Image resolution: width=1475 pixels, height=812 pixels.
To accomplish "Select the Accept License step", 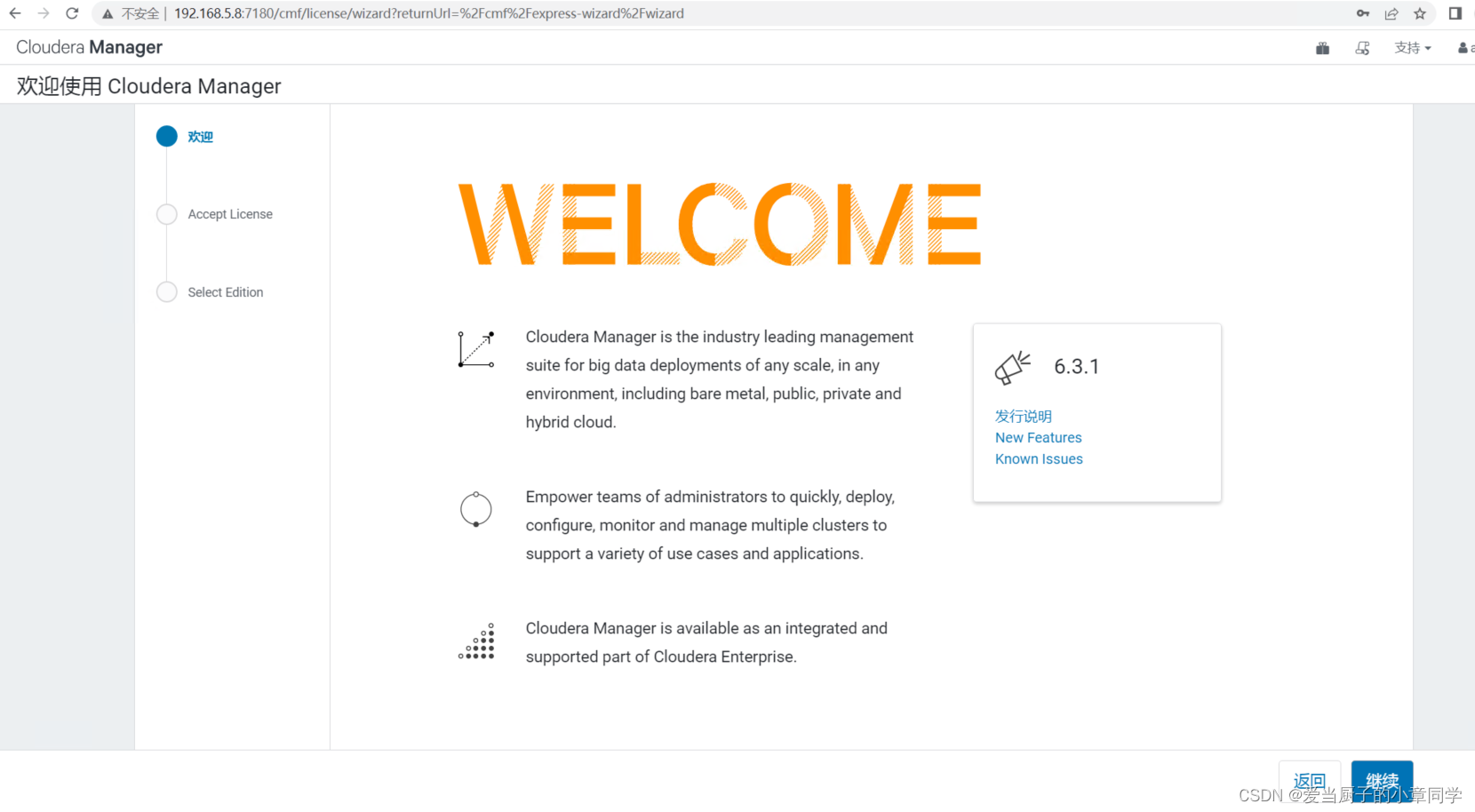I will [x=230, y=214].
